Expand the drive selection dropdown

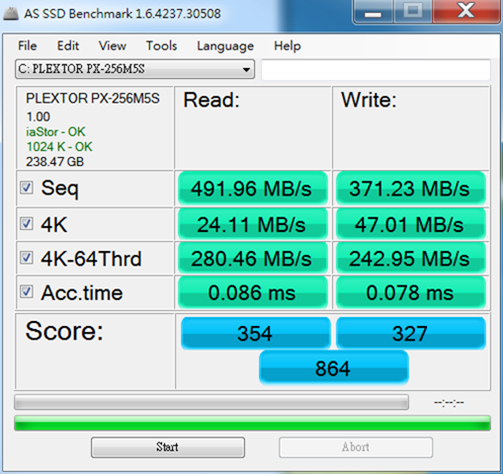(135, 69)
